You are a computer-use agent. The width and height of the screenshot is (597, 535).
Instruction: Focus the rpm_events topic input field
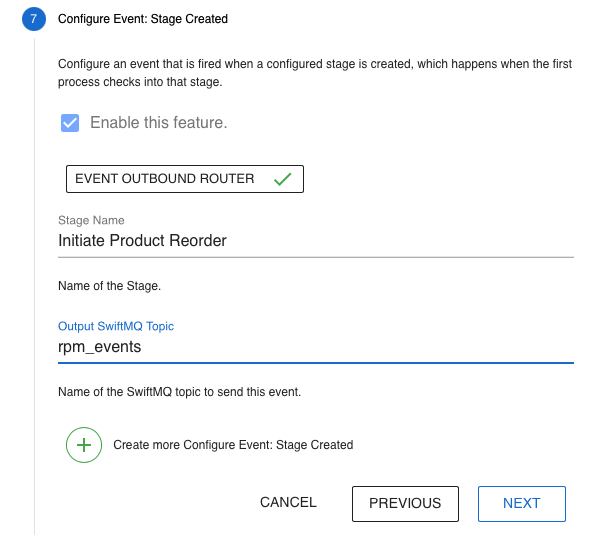pyautogui.click(x=316, y=347)
